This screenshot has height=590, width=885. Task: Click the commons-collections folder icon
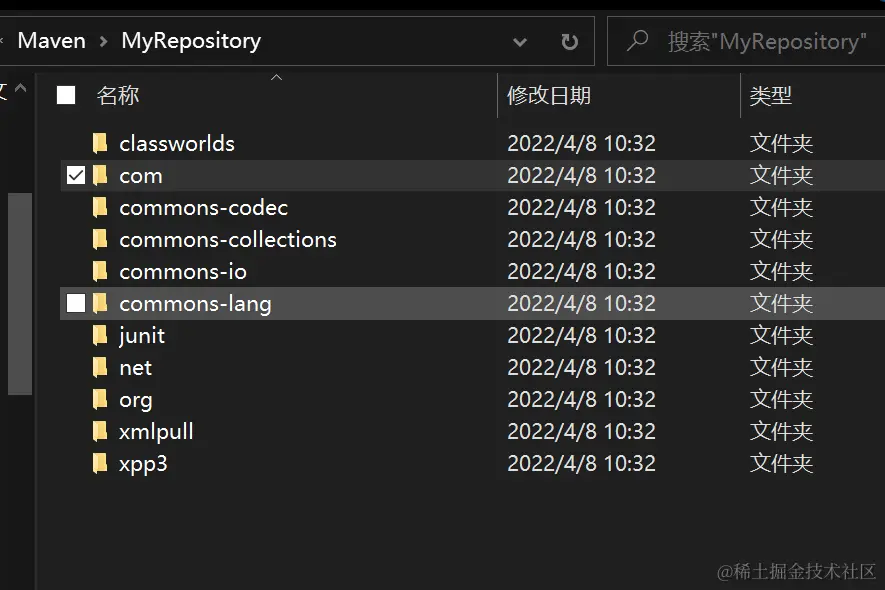100,239
